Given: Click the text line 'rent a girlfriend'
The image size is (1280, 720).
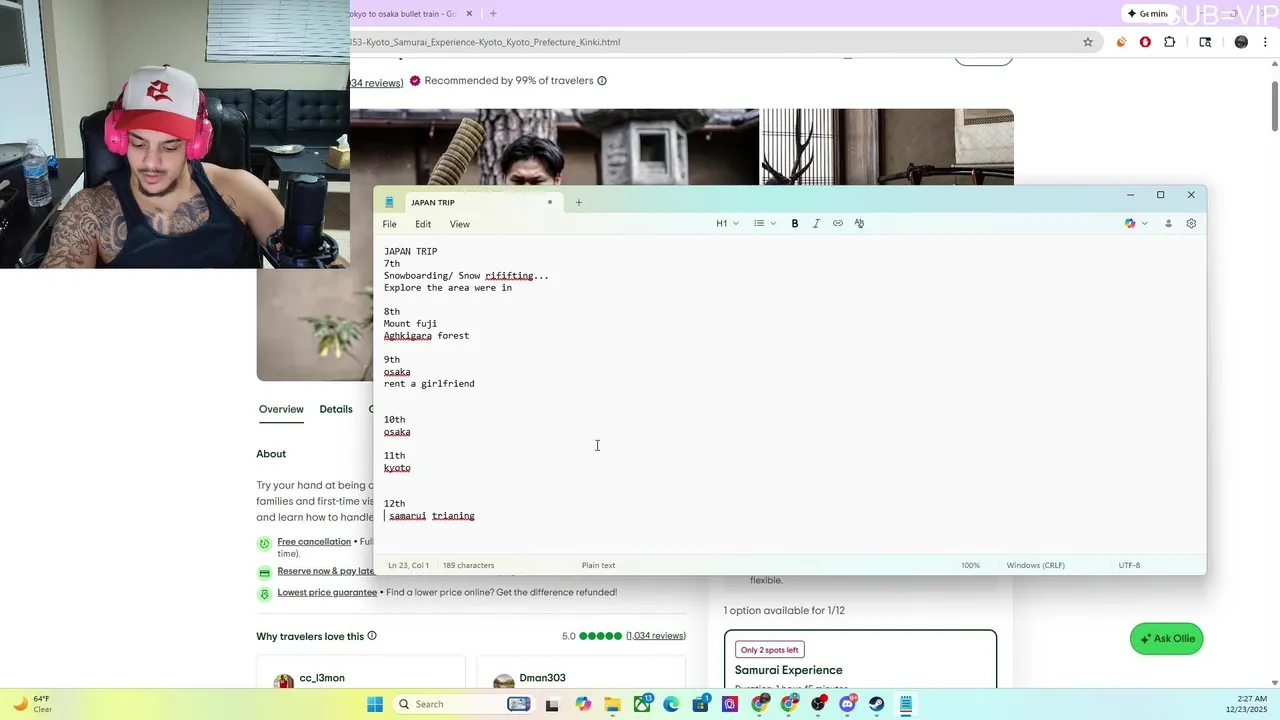Looking at the screenshot, I should pyautogui.click(x=429, y=384).
